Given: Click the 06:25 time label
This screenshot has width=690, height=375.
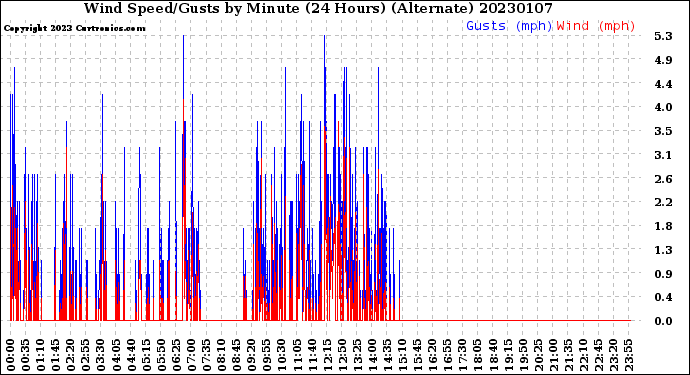Looking at the screenshot, I should [x=176, y=355].
